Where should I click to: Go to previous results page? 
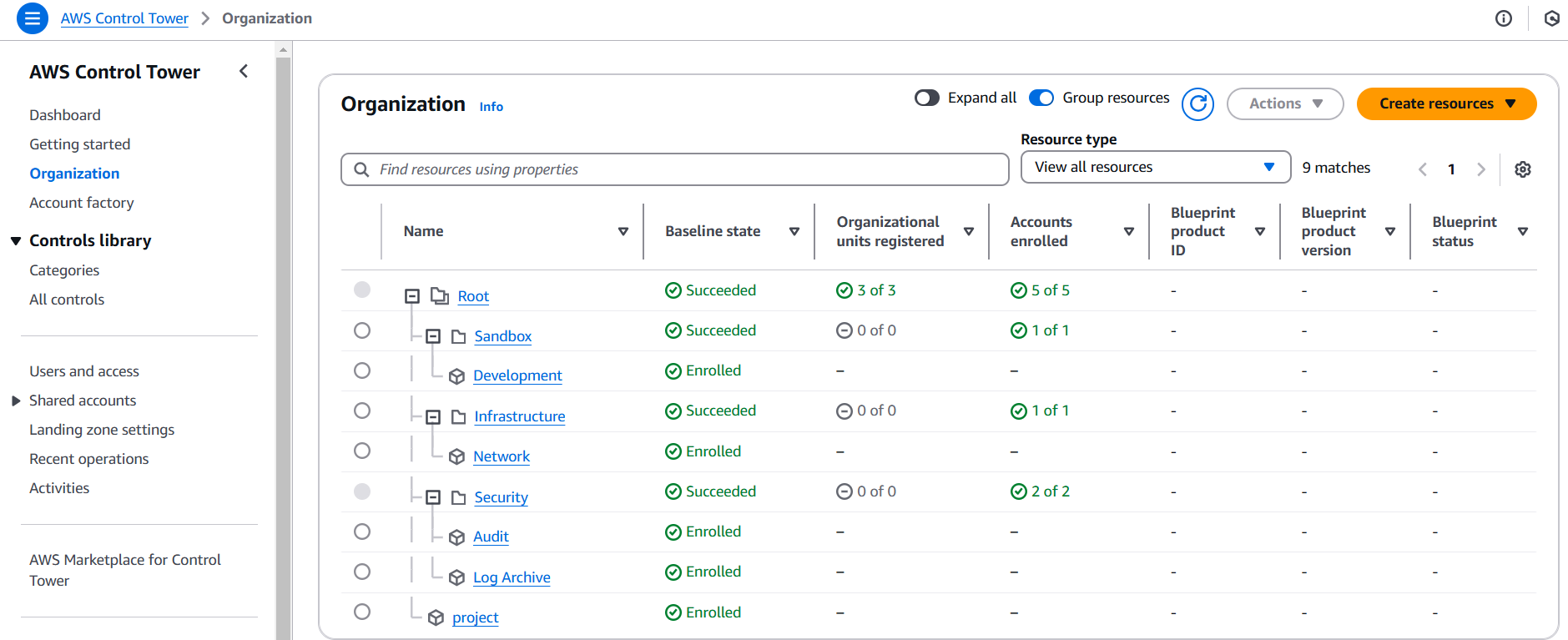coord(1423,169)
